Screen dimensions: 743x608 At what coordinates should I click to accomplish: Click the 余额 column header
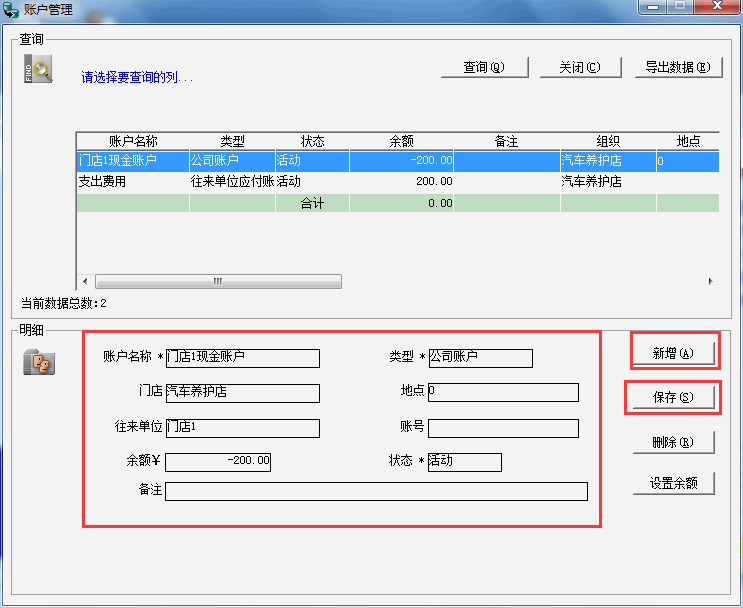401,141
